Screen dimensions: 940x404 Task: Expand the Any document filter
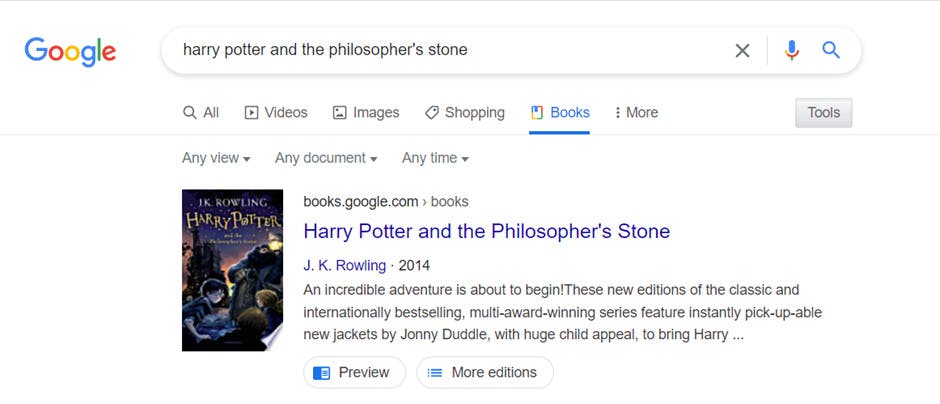(326, 158)
